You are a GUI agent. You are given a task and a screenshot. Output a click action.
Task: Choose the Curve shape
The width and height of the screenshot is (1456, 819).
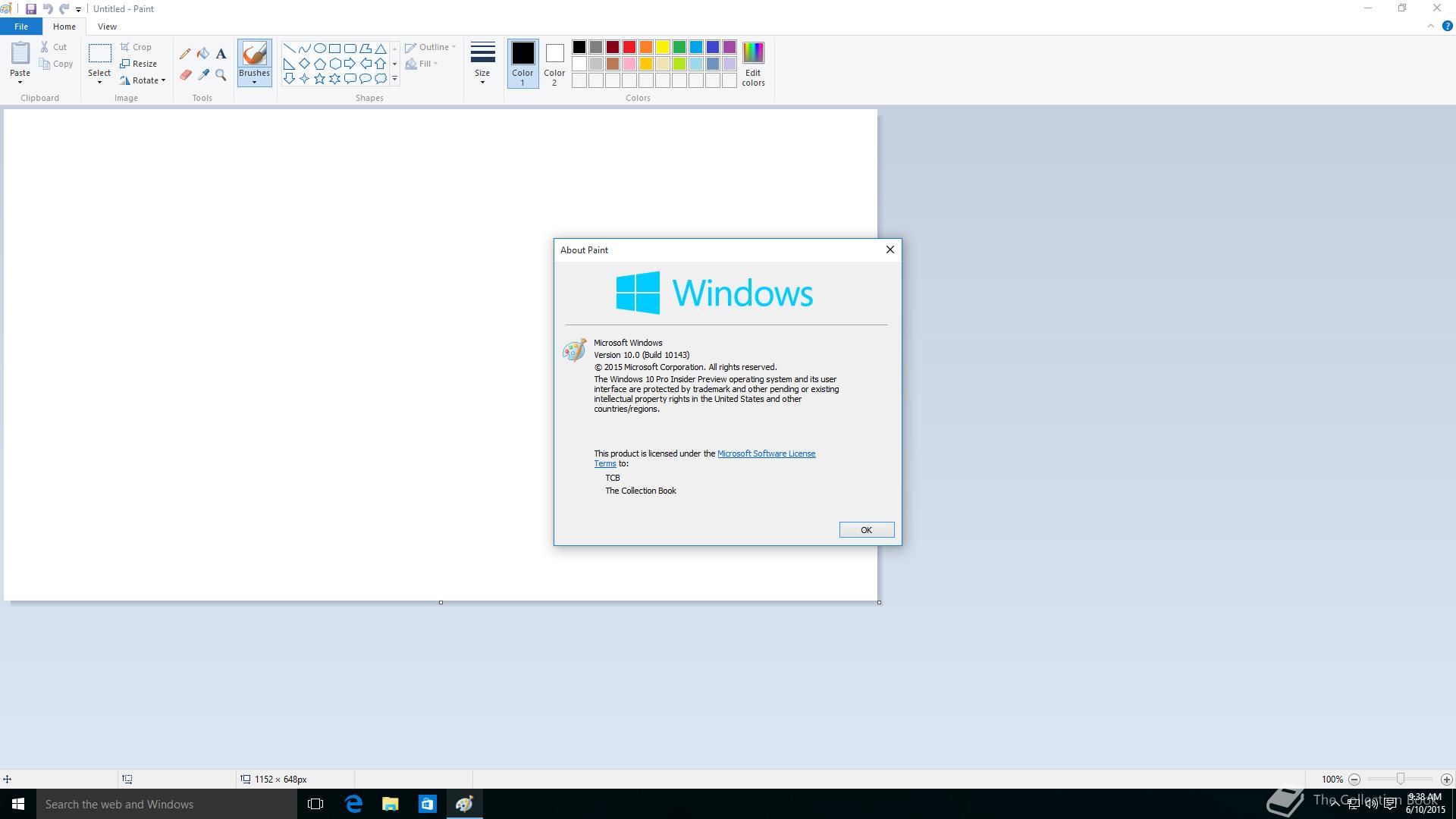point(304,49)
